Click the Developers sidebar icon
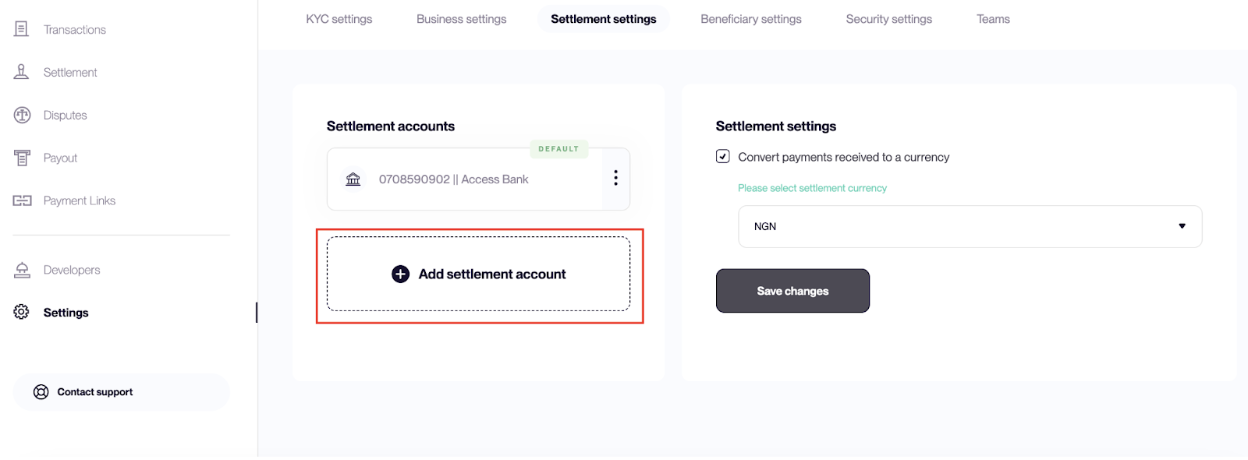 (x=20, y=270)
